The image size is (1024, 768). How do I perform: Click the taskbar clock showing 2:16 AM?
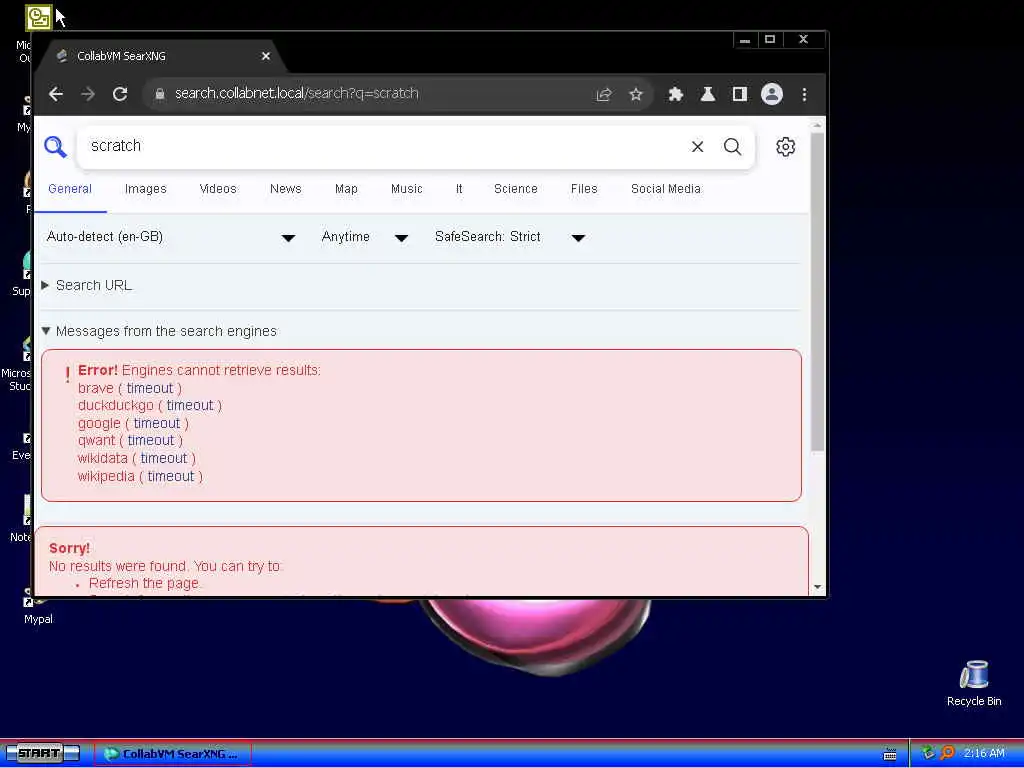(984, 753)
